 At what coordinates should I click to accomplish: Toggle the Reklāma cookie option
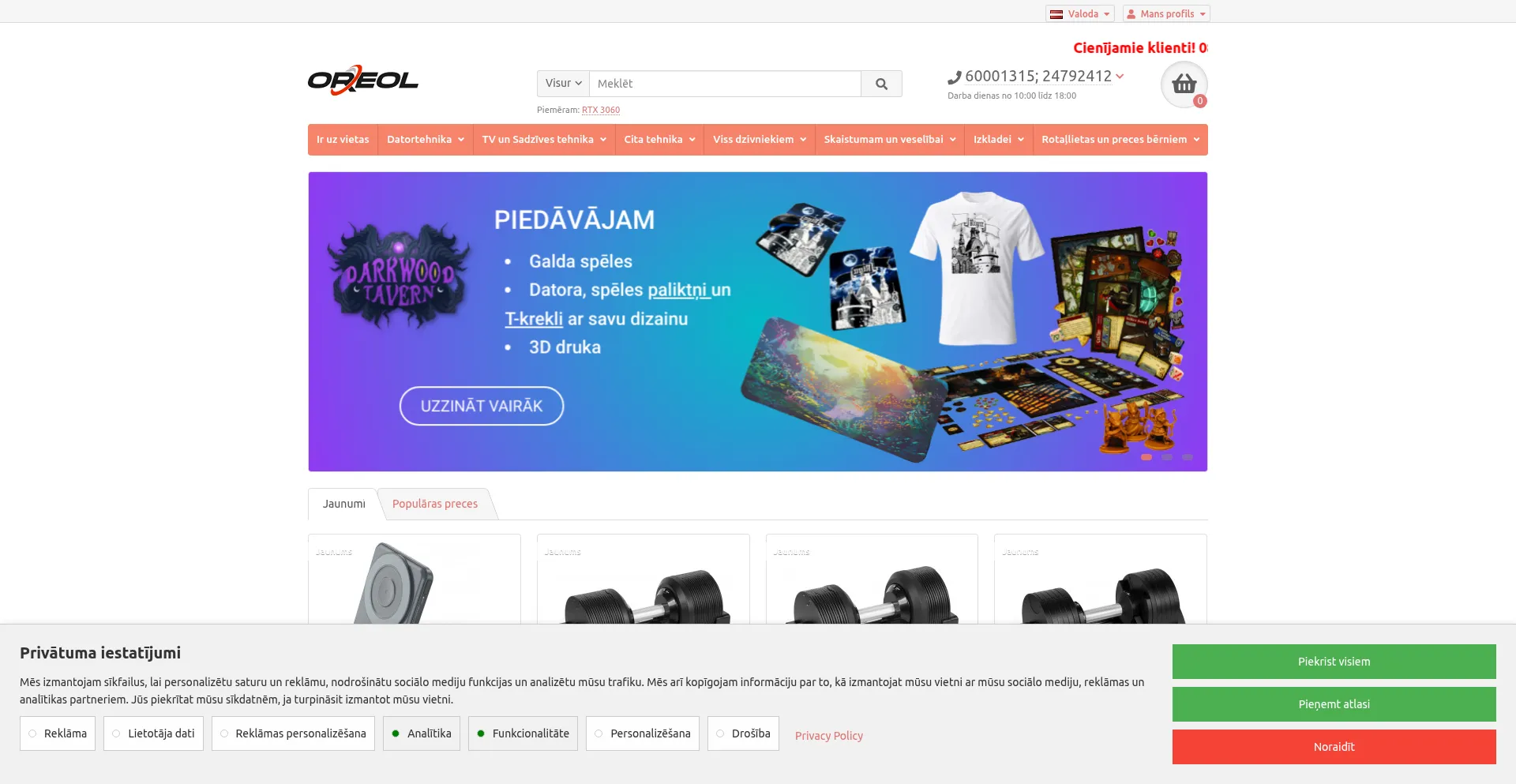pyautogui.click(x=58, y=733)
